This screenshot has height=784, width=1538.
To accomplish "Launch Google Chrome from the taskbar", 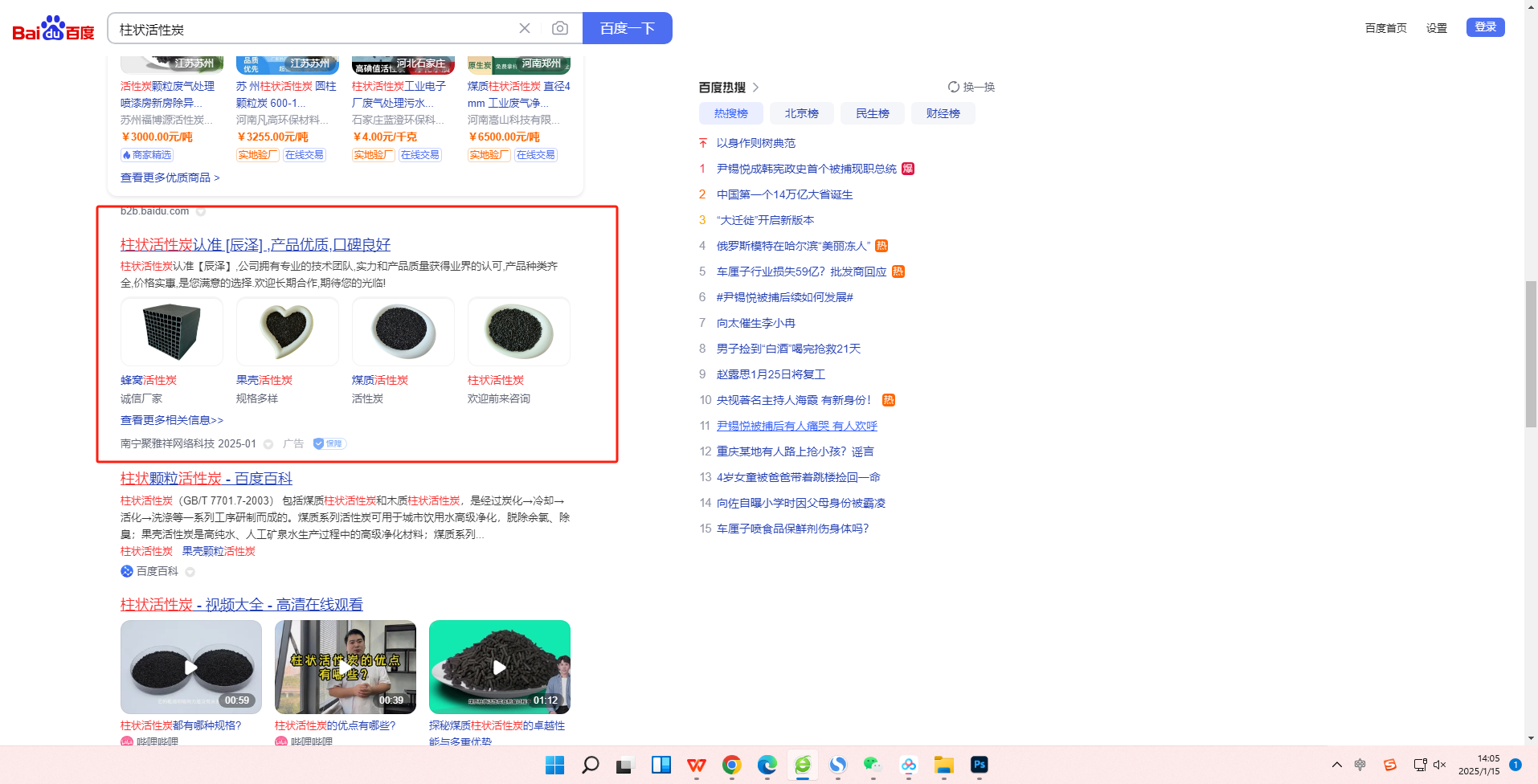I will click(731, 765).
